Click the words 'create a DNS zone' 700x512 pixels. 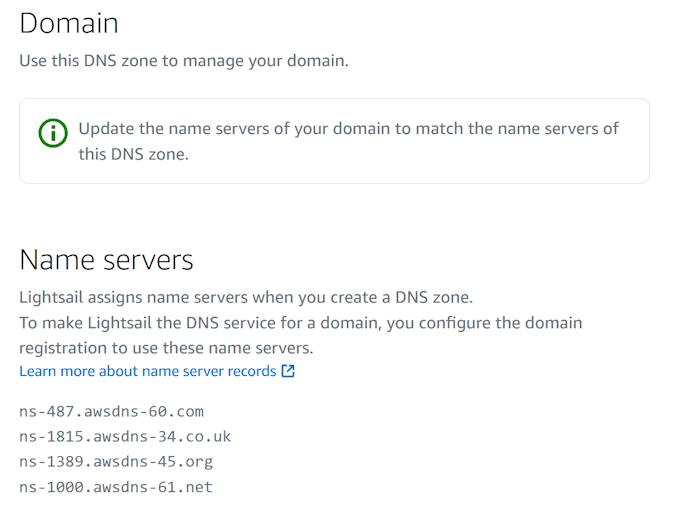point(409,298)
